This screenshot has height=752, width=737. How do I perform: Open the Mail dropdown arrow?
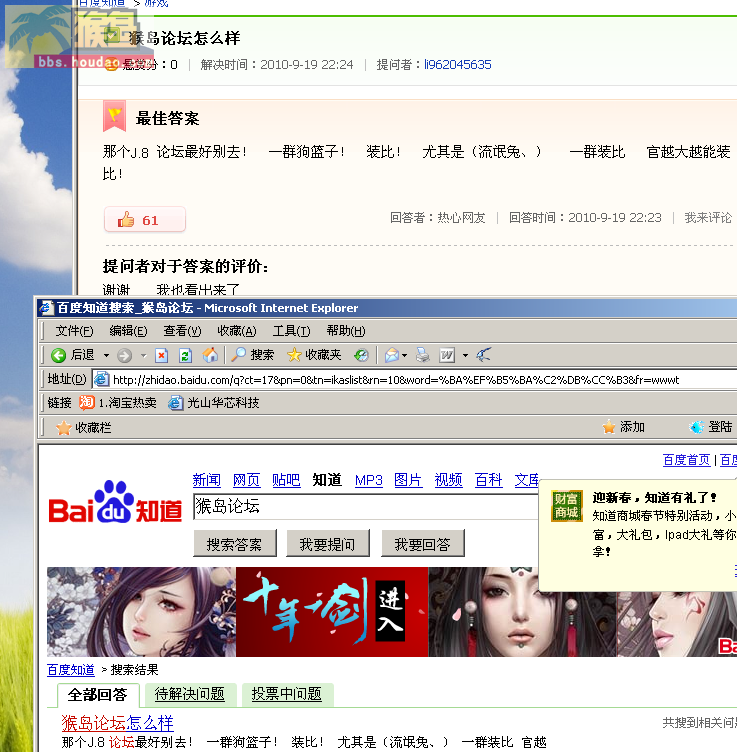pos(405,355)
